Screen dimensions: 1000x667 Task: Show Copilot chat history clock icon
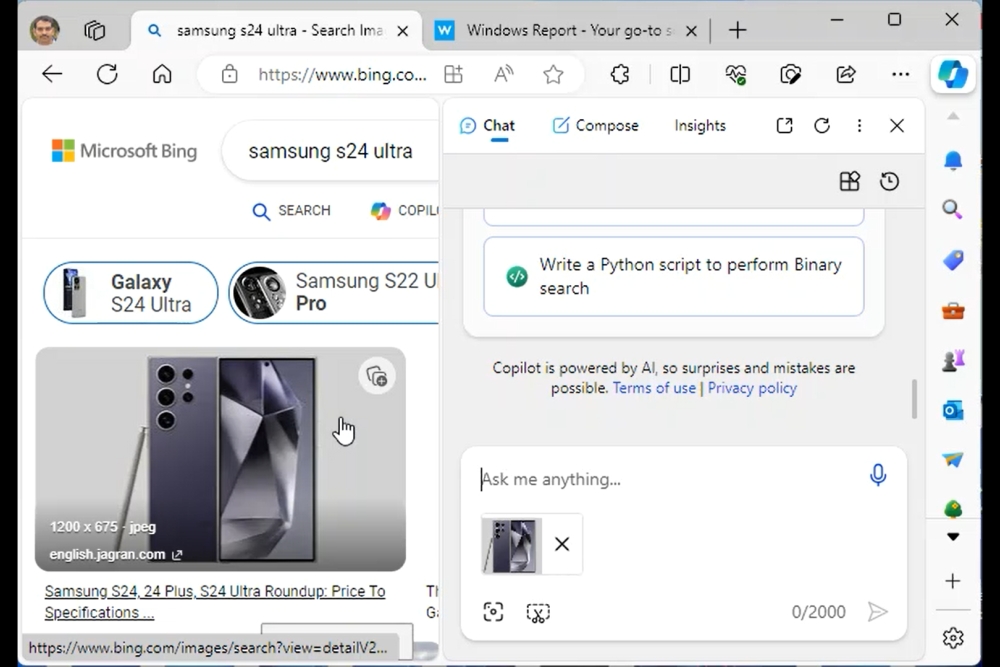pos(889,182)
